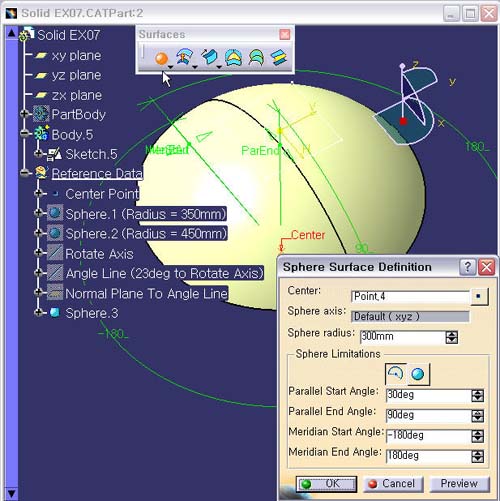Increase Sphere radius with the spinner
The image size is (500, 501).
(451, 334)
